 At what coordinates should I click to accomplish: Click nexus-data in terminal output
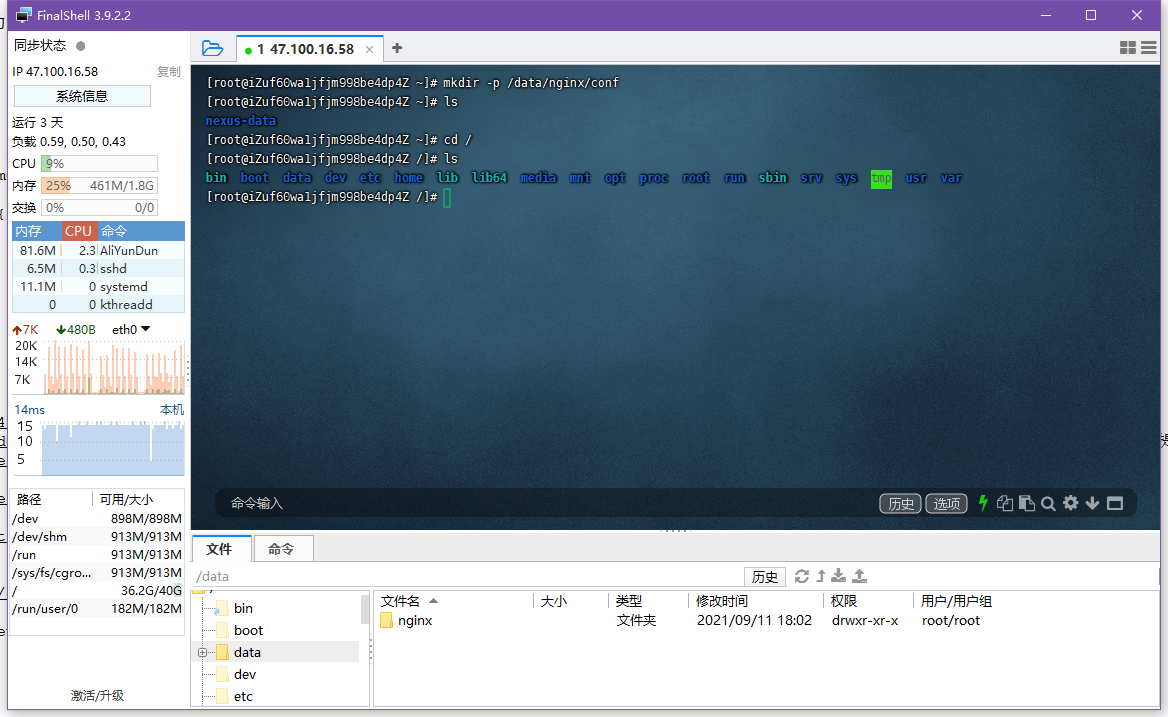(x=241, y=121)
